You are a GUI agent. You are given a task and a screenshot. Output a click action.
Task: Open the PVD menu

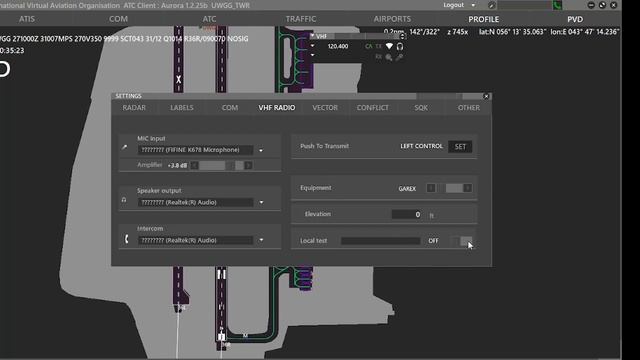(575, 19)
